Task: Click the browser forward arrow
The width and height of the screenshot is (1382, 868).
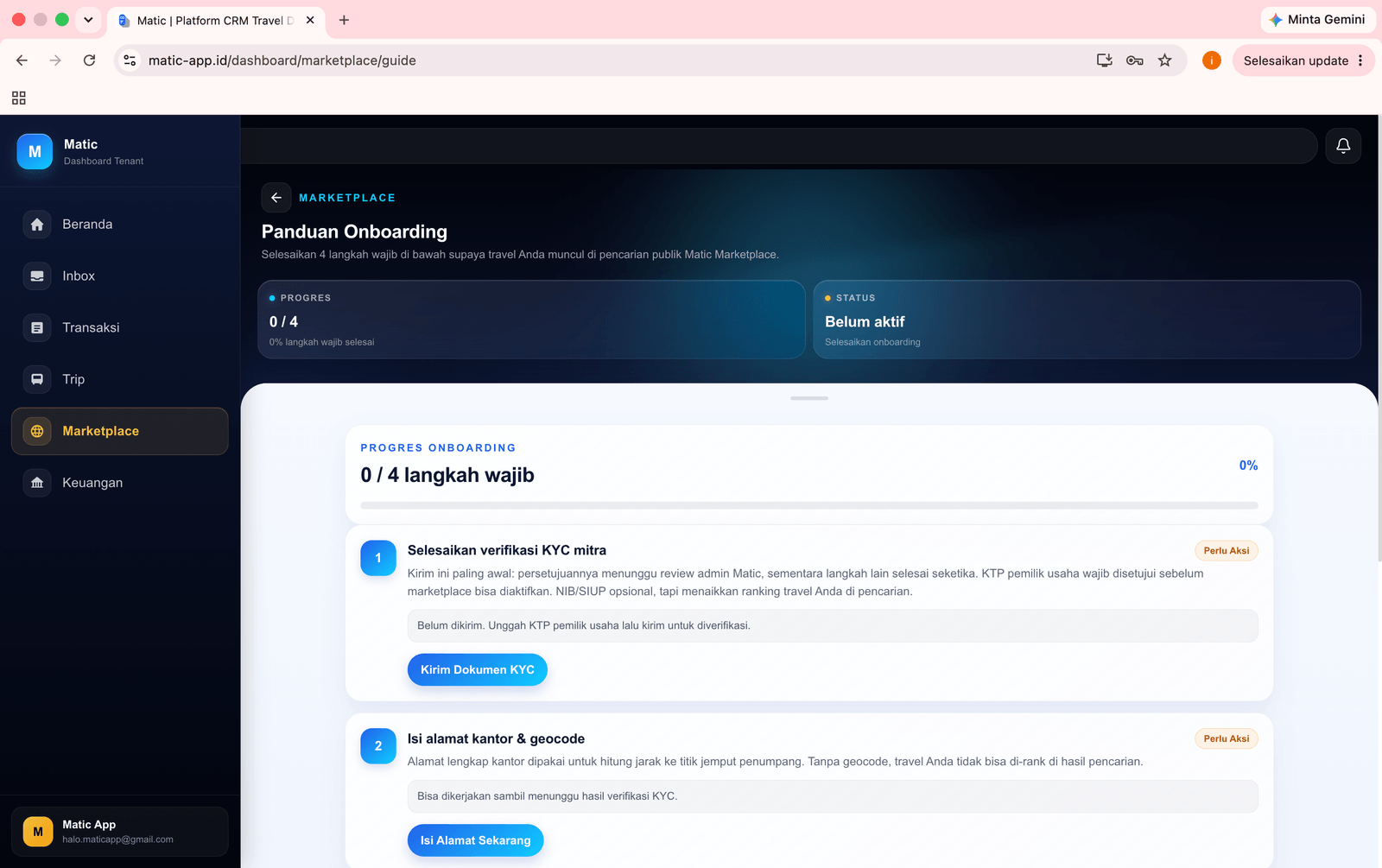Action: [55, 60]
